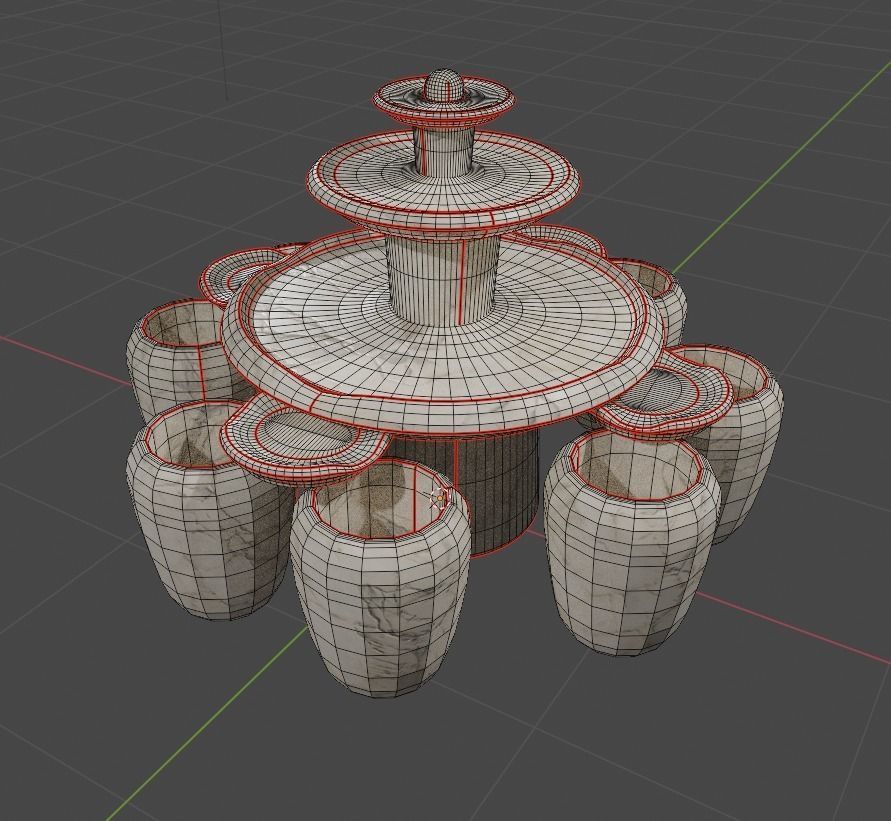Select the jar holding the 3D cursor
The height and width of the screenshot is (821, 891).
pos(380,578)
